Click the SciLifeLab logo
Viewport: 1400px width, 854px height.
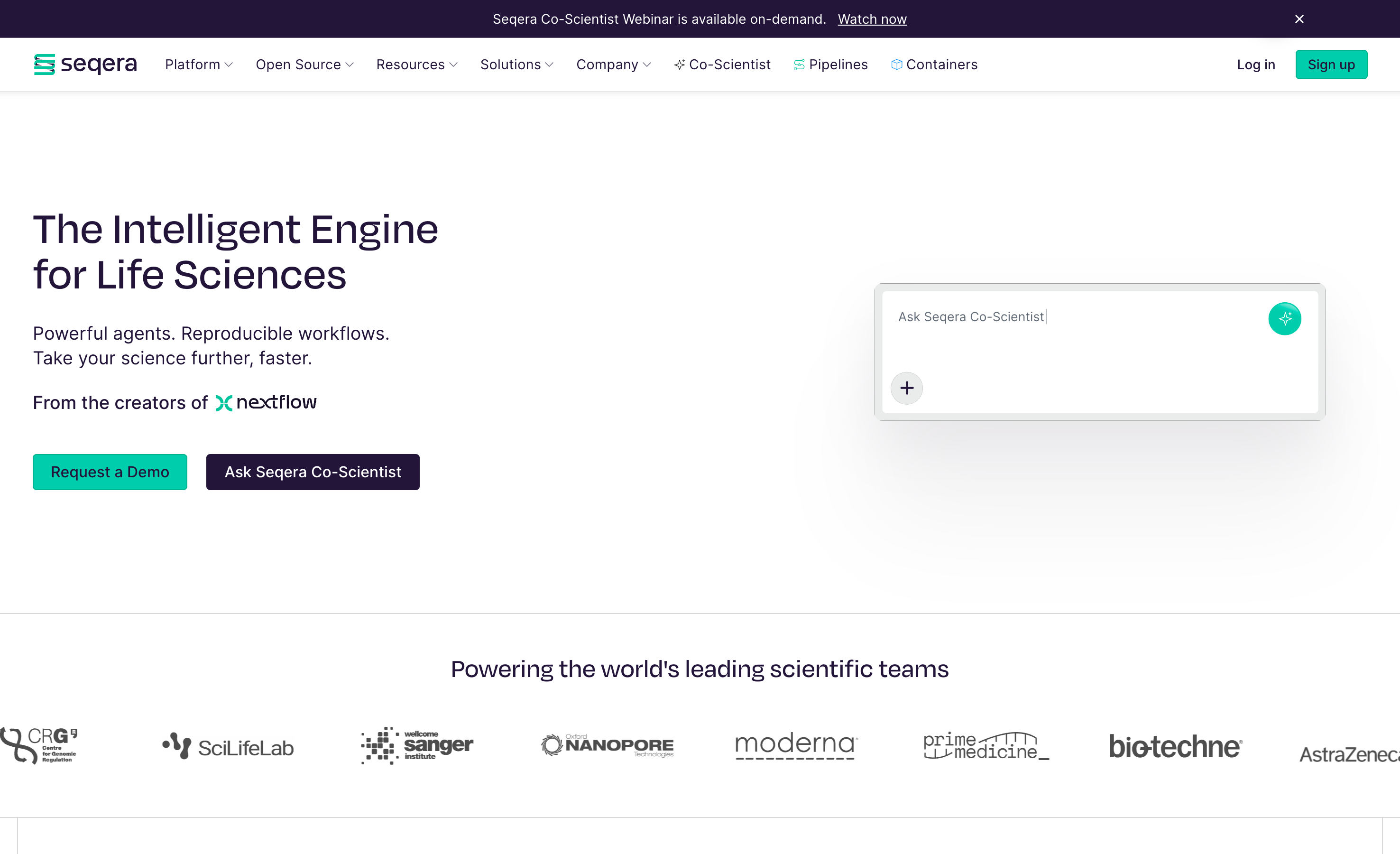pos(228,747)
